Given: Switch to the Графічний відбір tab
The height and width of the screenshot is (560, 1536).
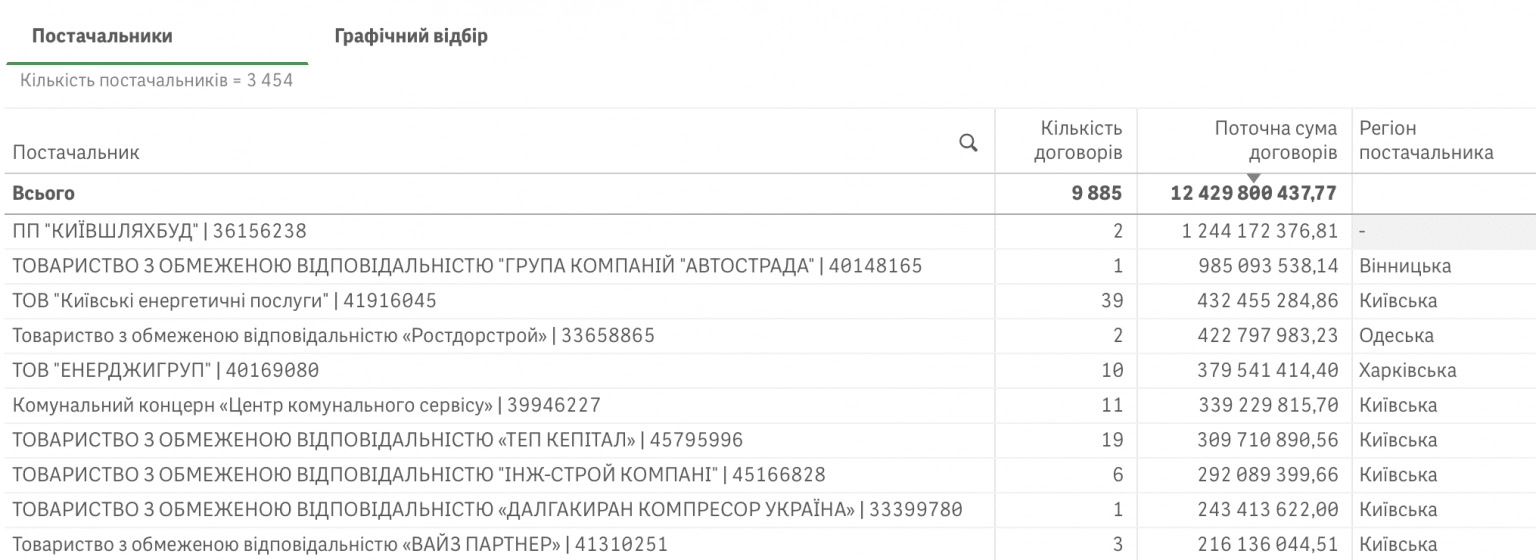Looking at the screenshot, I should pyautogui.click(x=411, y=37).
